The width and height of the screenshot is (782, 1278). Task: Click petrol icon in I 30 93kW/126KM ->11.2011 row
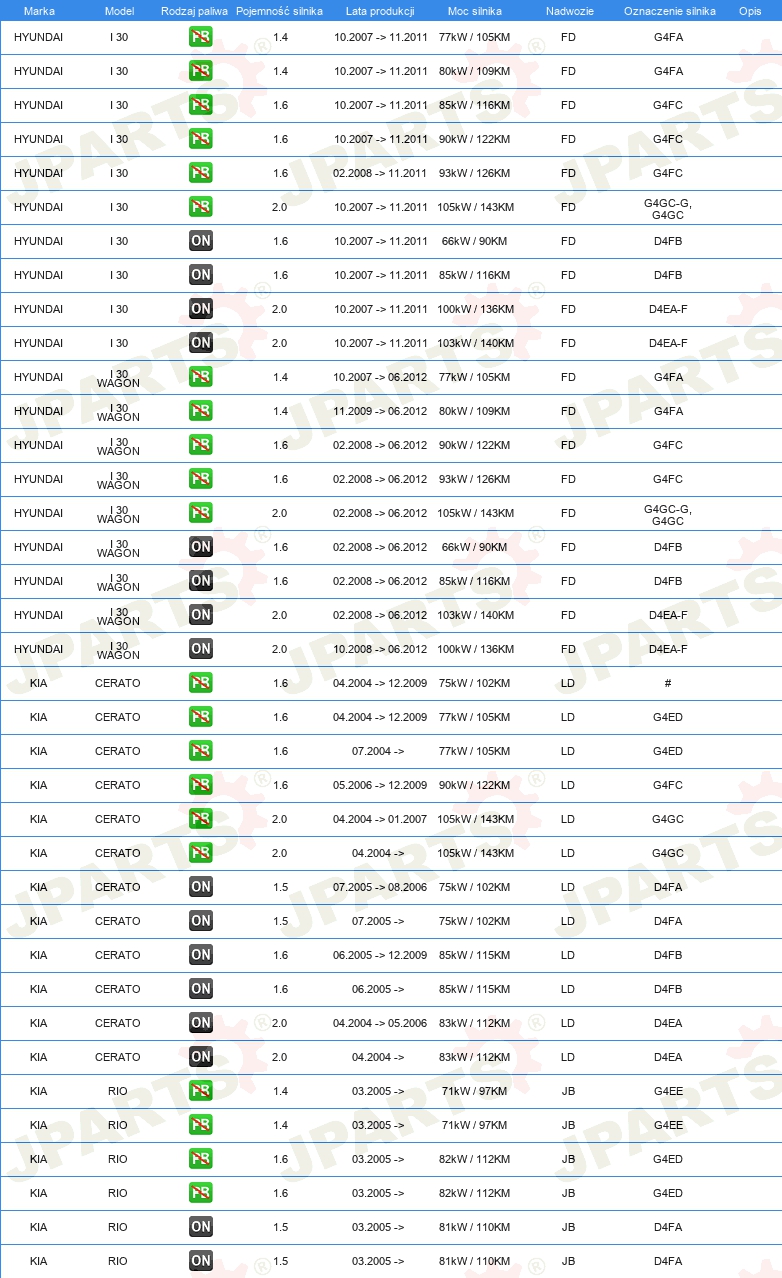(200, 173)
